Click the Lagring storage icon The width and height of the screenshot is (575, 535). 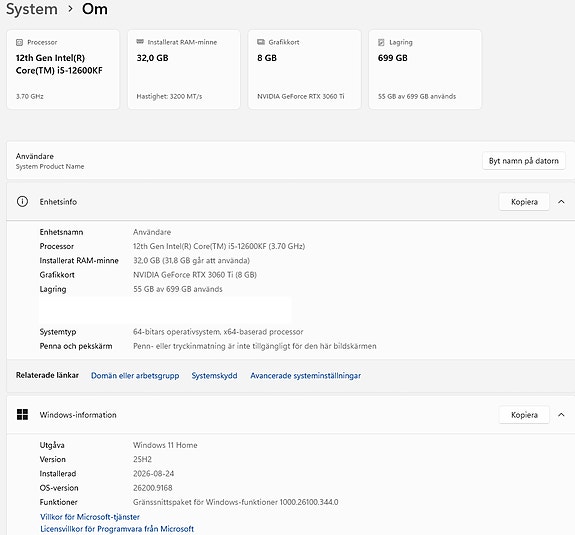pyautogui.click(x=381, y=43)
